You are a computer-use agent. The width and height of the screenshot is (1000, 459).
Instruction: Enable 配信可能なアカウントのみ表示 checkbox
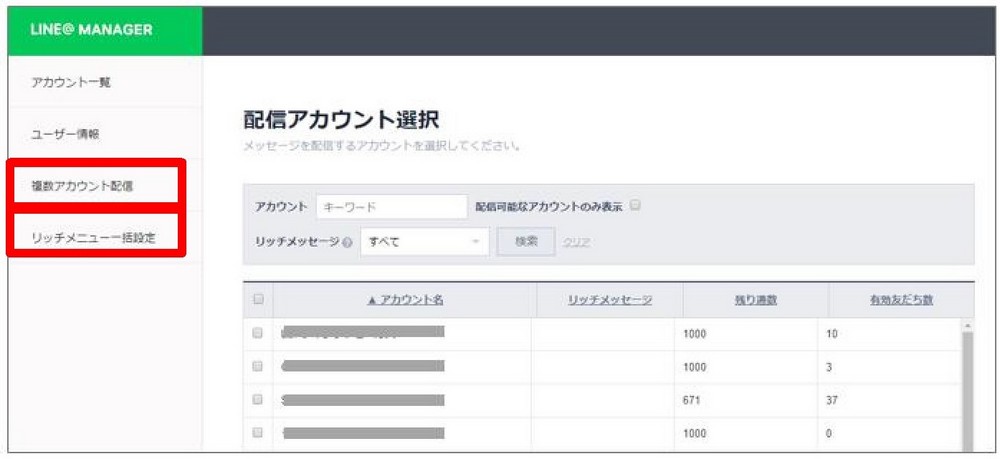(635, 206)
